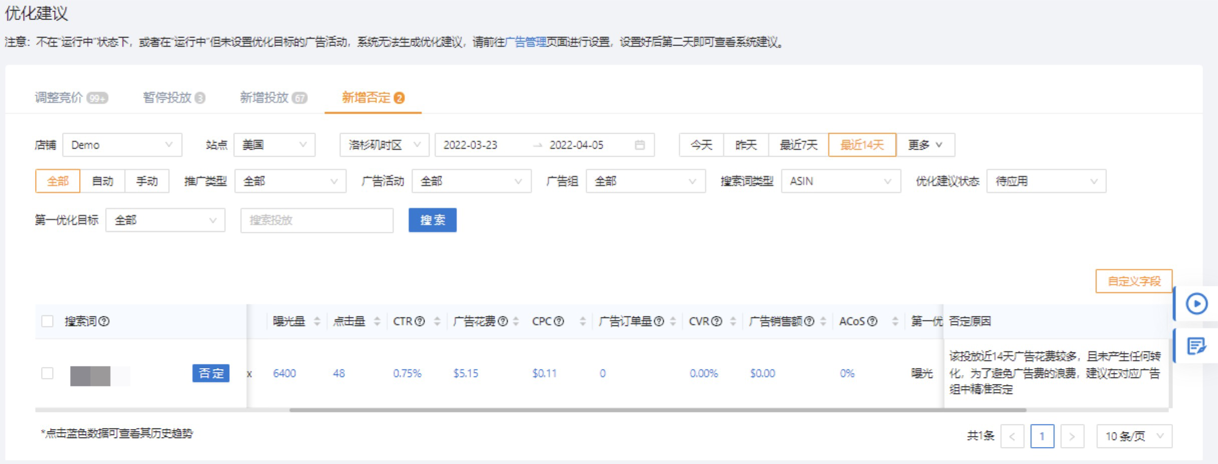Screen dimensions: 1218x464
Task: Open 10条/页 page size dropdown
Action: coord(1133,436)
